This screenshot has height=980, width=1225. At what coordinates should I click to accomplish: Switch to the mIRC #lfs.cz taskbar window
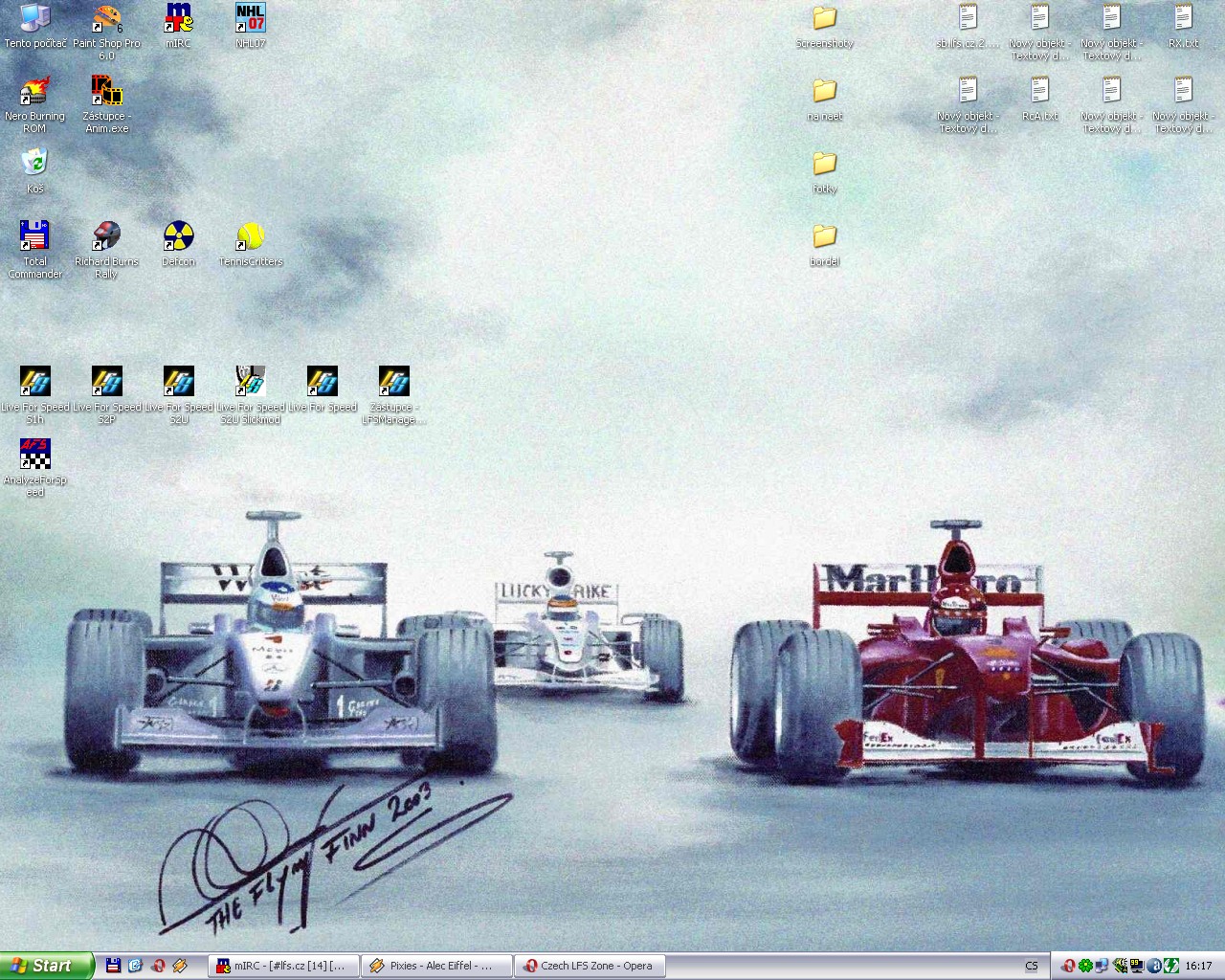click(x=283, y=966)
